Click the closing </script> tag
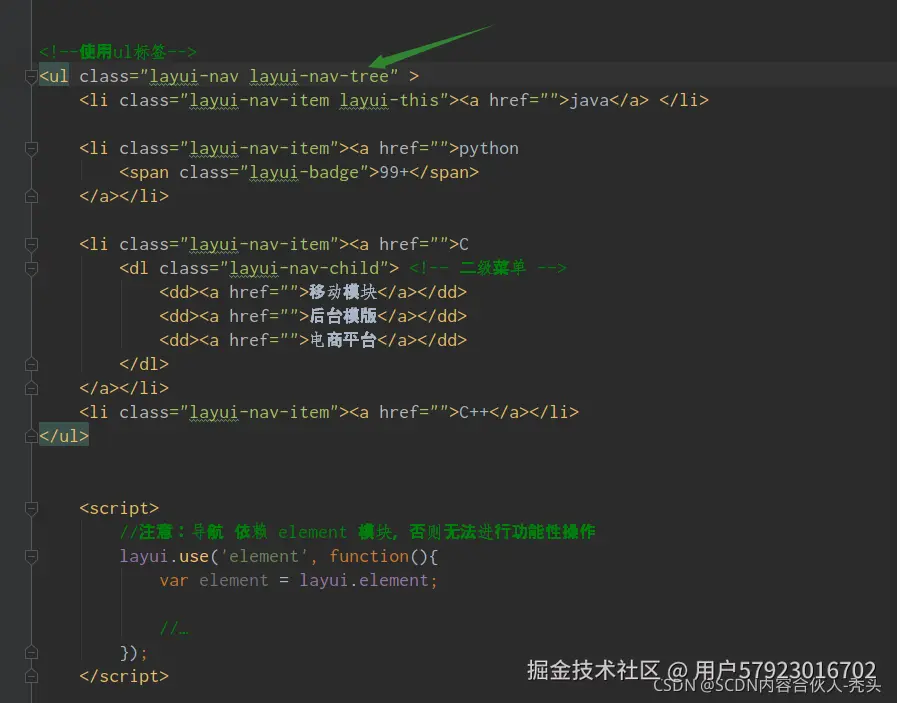This screenshot has width=897, height=703. click(124, 677)
